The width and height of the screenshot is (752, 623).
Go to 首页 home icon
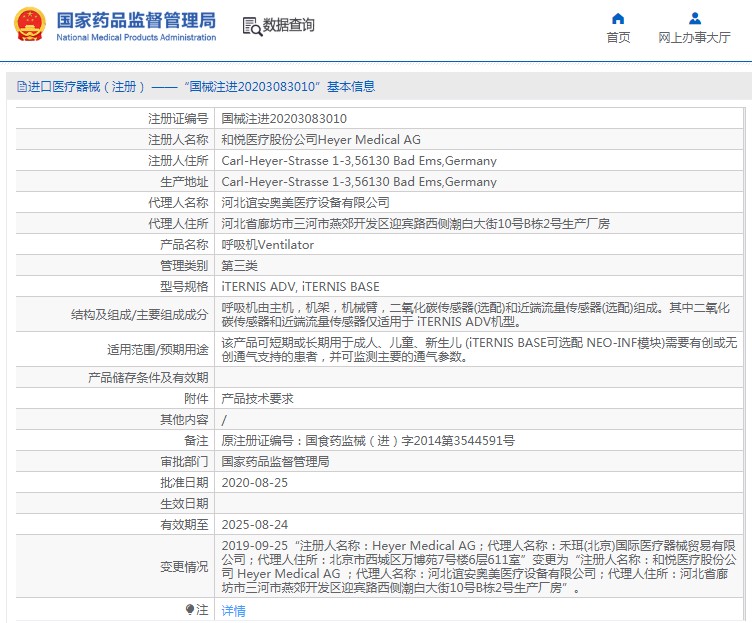click(x=618, y=19)
